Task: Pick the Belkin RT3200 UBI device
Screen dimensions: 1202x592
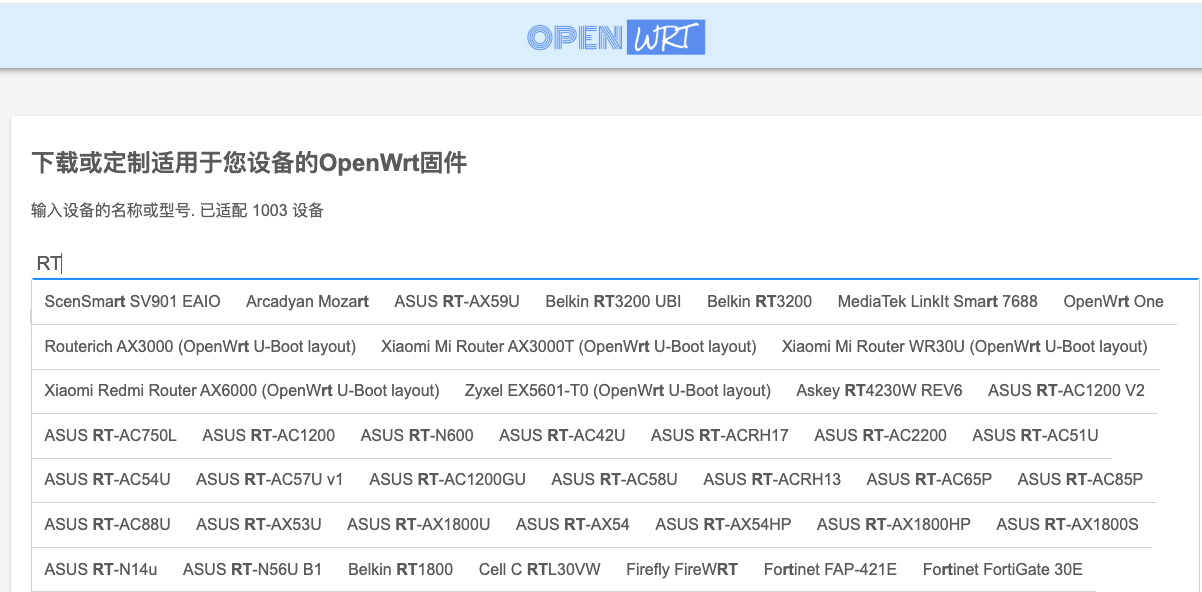Action: [x=612, y=301]
